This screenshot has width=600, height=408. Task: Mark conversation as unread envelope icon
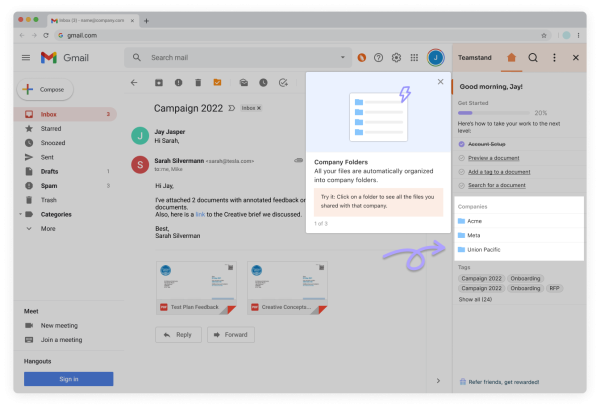[x=244, y=83]
